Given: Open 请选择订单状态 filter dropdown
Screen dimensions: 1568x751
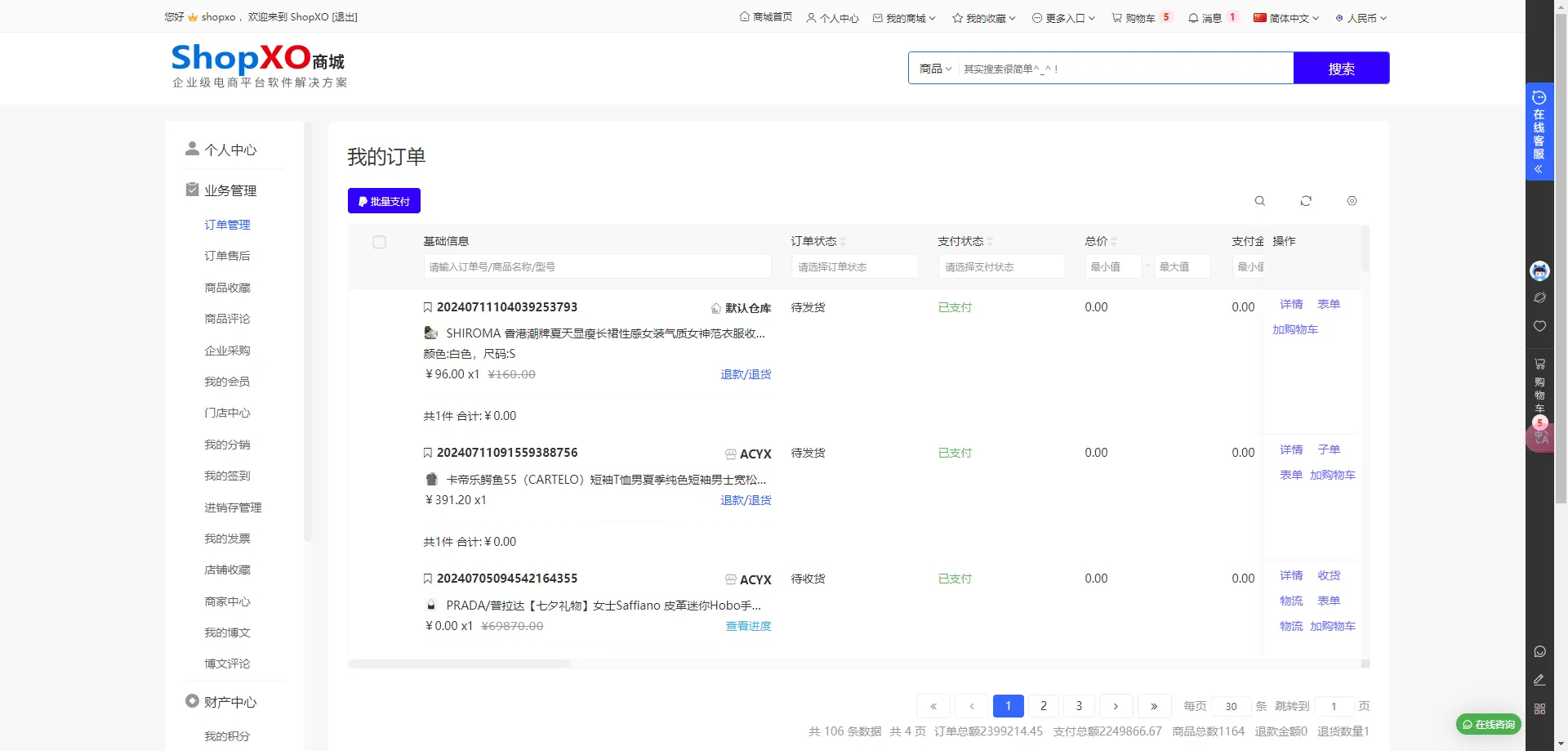Looking at the screenshot, I should click(x=855, y=266).
